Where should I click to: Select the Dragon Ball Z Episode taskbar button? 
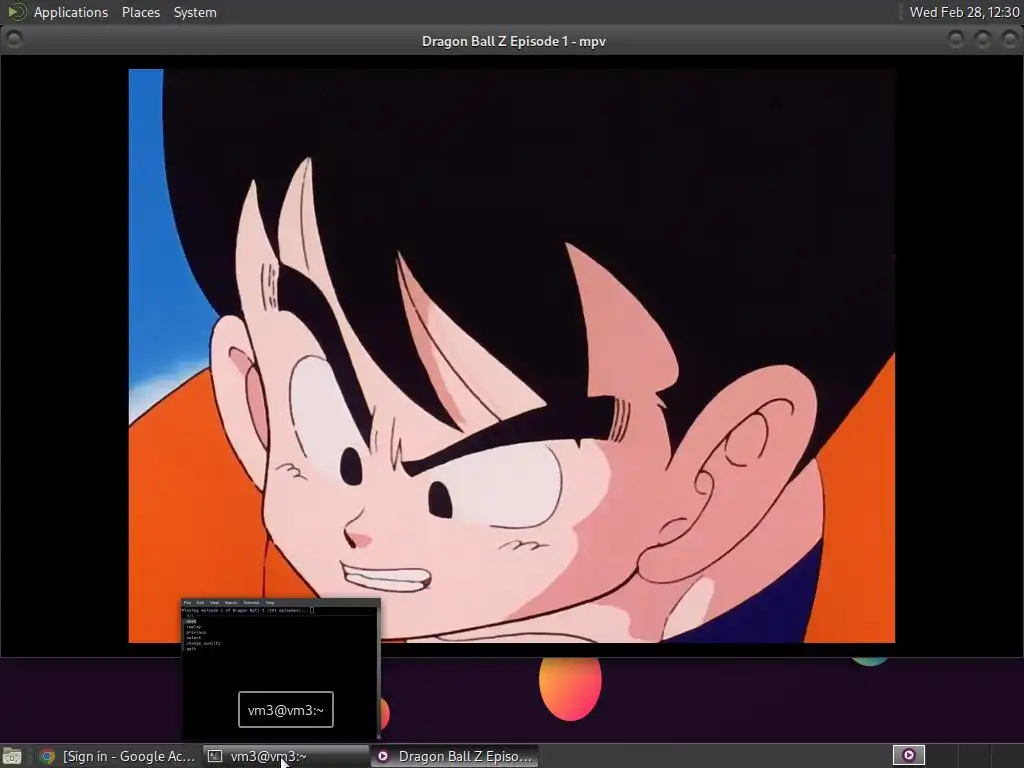(455, 756)
